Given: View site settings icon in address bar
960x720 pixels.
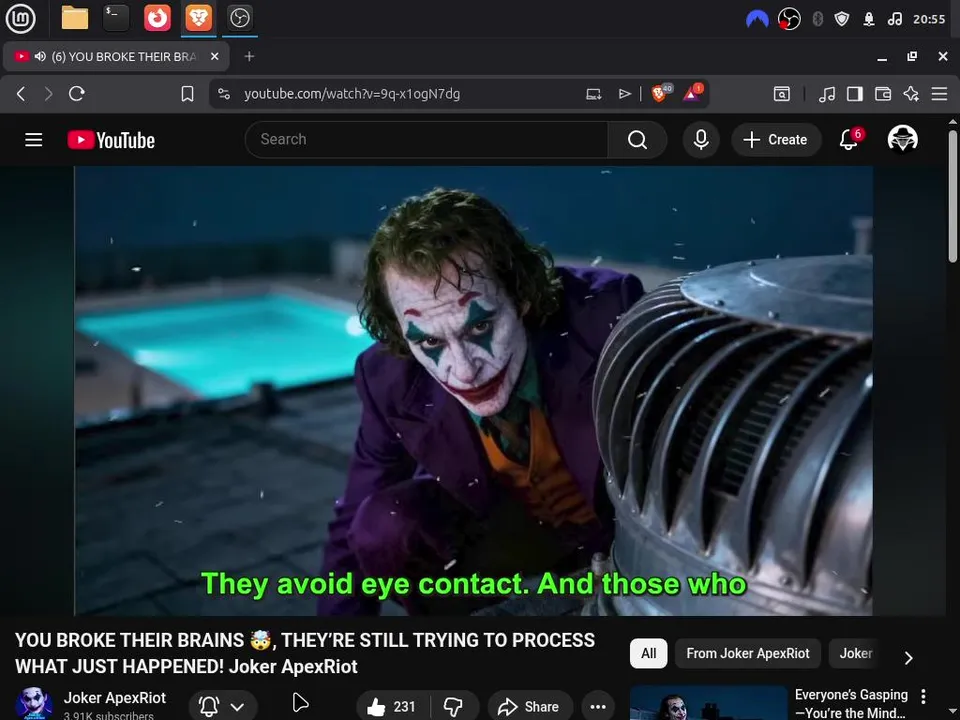Looking at the screenshot, I should click(224, 94).
